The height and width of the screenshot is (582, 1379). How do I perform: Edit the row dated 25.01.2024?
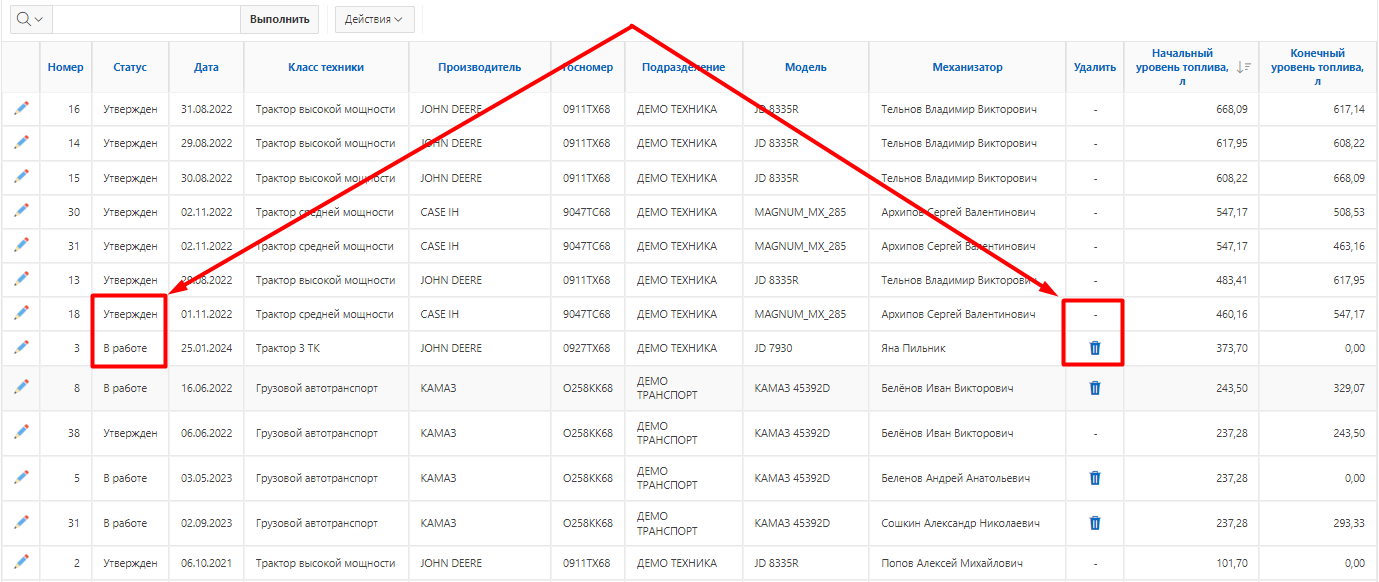click(21, 347)
